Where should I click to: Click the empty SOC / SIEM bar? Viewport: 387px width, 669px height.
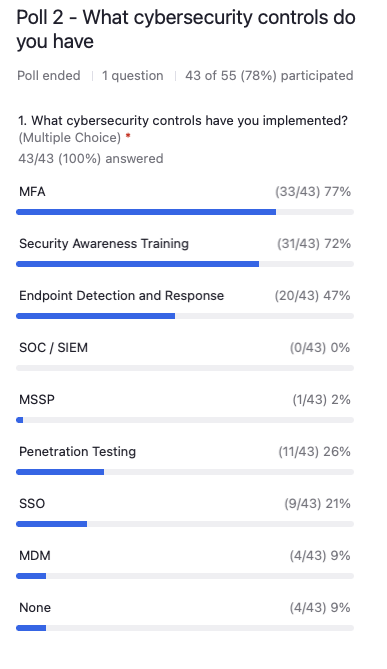[185, 368]
